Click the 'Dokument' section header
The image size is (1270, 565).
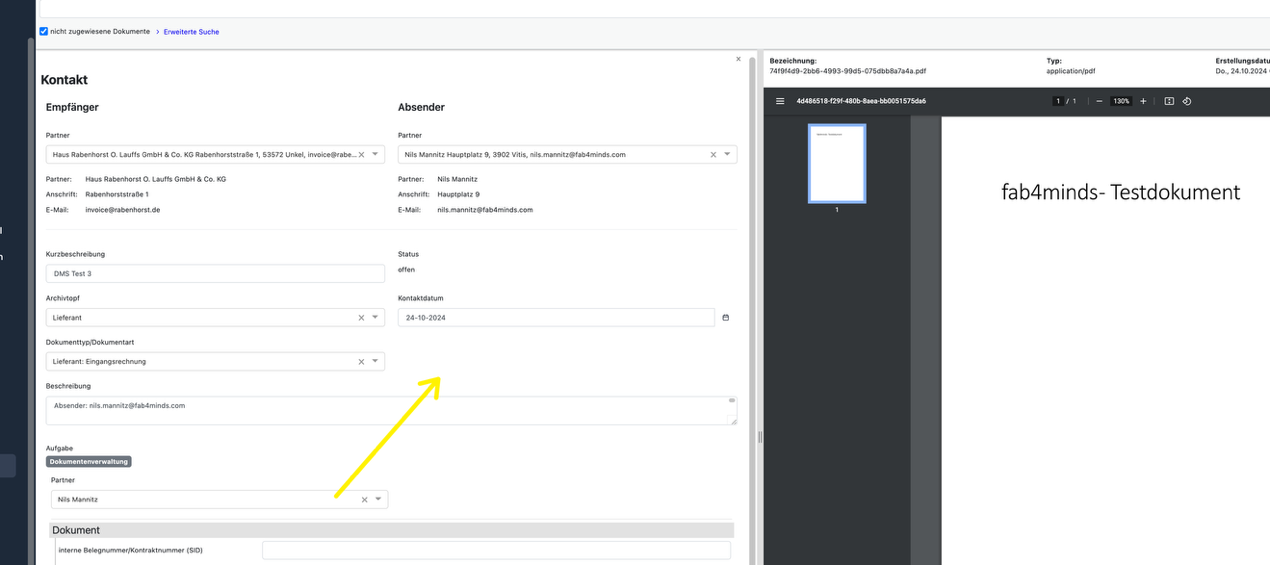(x=391, y=530)
